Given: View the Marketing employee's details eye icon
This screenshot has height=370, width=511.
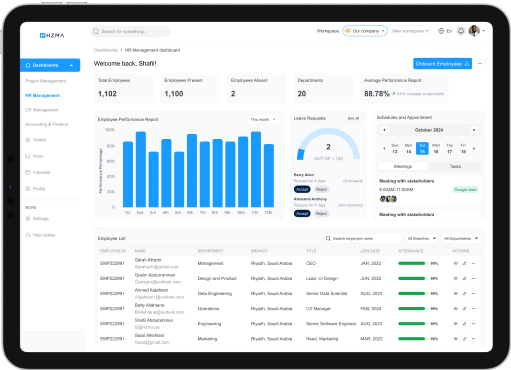Looking at the screenshot, I should (456, 339).
